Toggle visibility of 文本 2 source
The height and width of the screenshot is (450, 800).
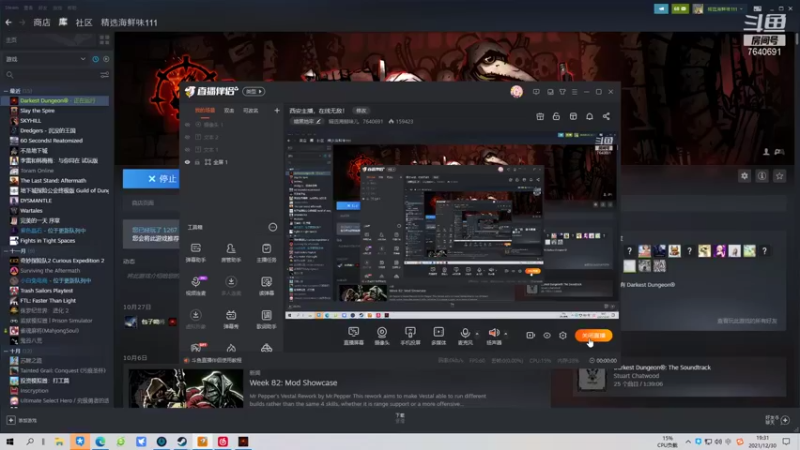coord(187,137)
